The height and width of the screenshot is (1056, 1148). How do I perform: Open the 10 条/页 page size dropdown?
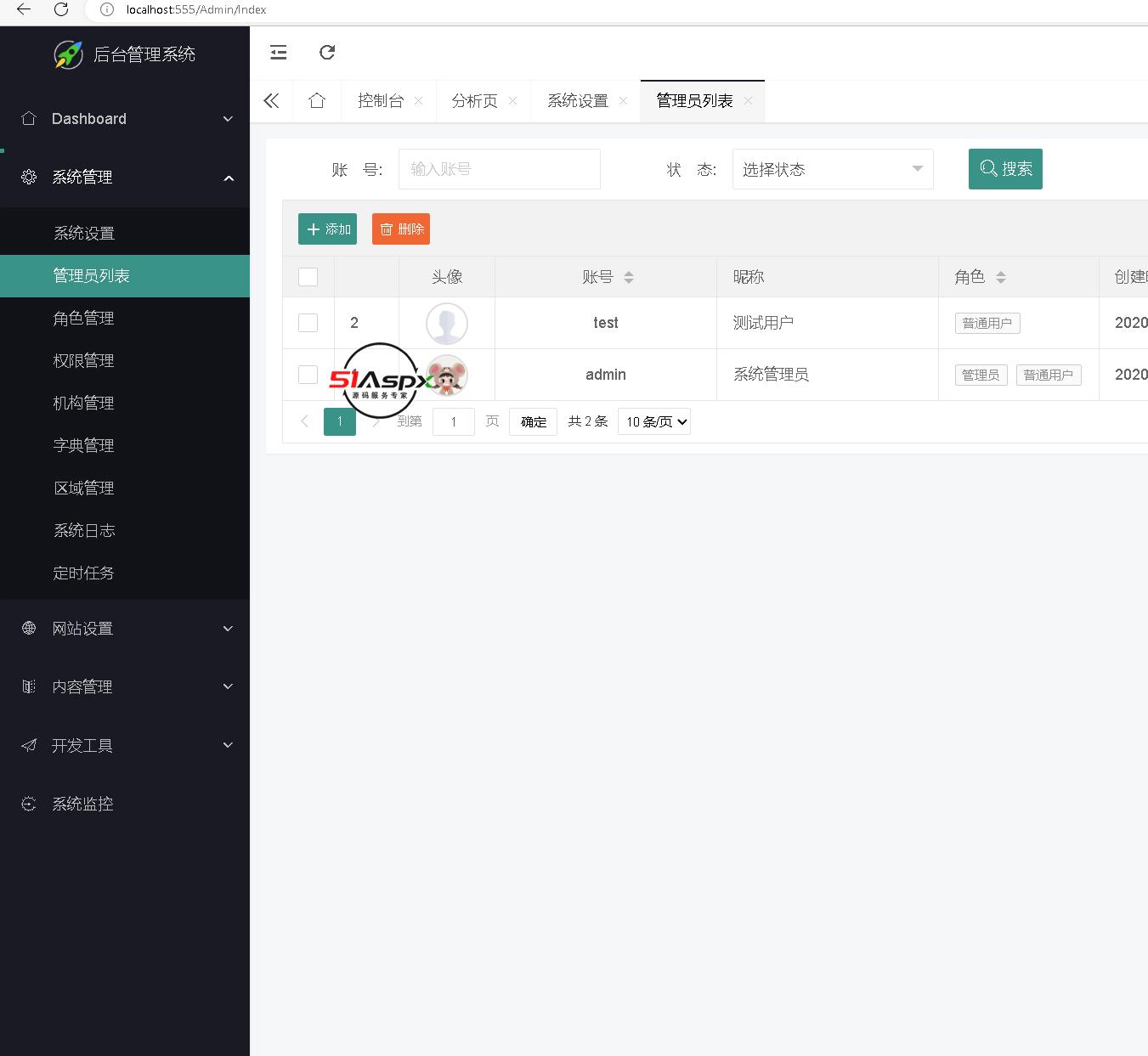(x=654, y=421)
